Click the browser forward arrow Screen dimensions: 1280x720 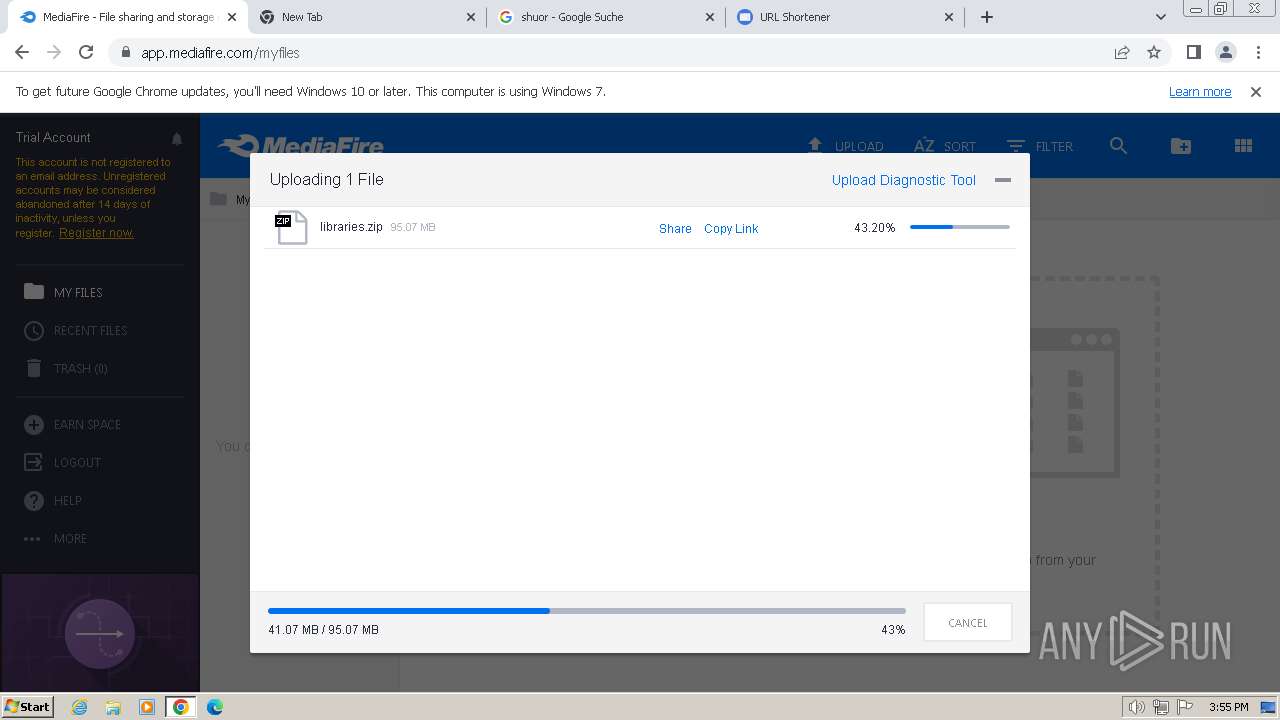pos(54,52)
